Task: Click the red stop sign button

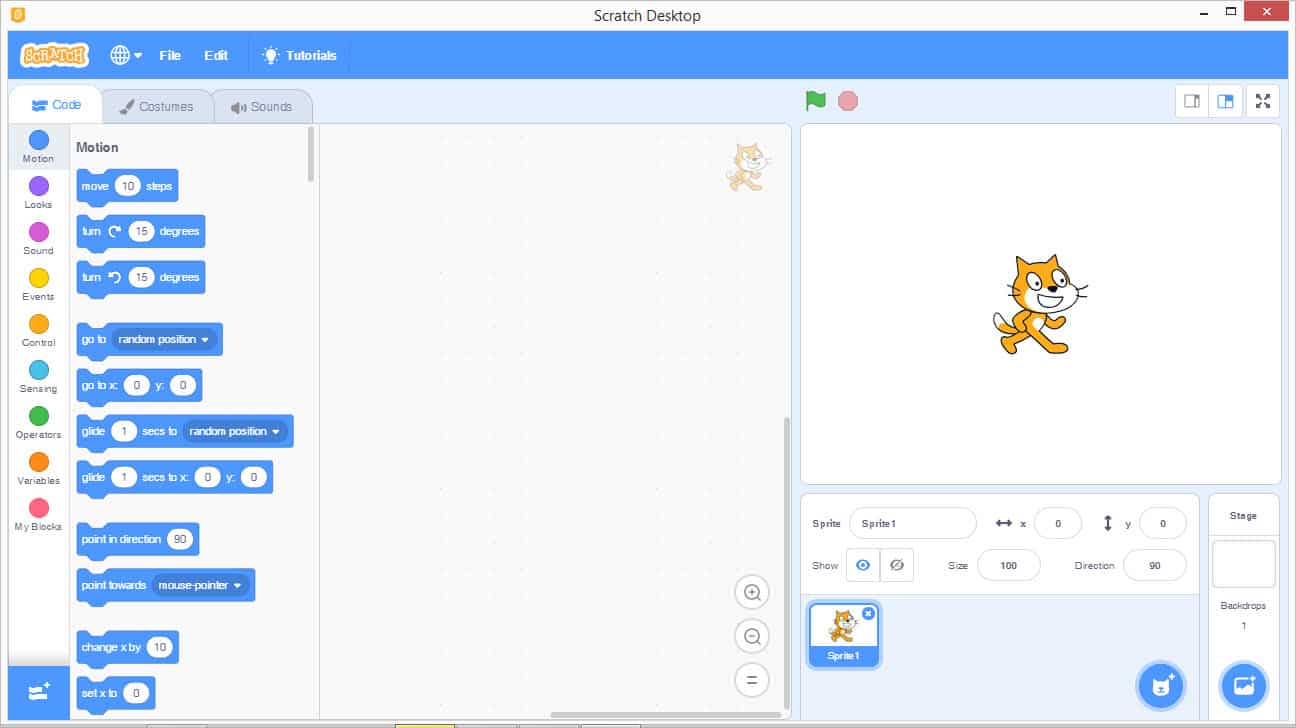Action: (x=848, y=101)
